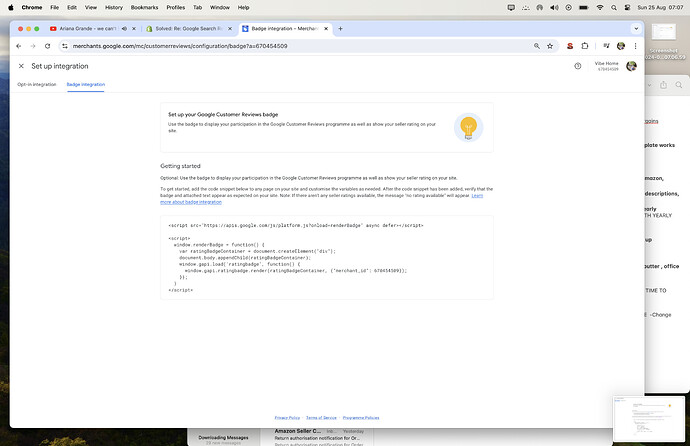Switch to the Opt-in integration tab

37,84
